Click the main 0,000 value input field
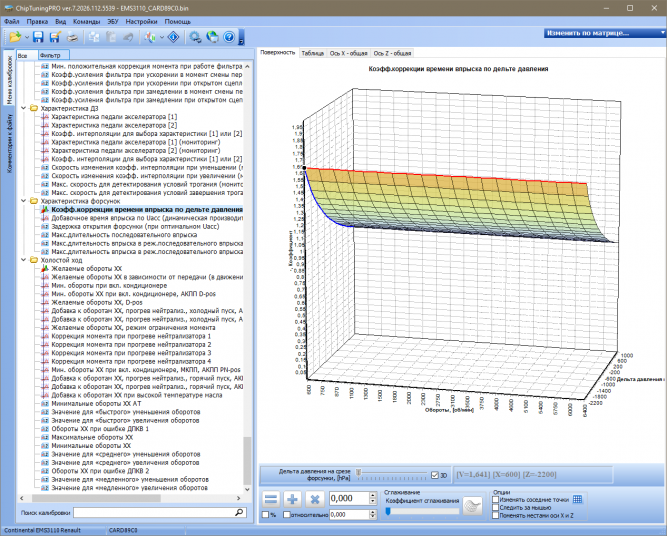 click(349, 498)
